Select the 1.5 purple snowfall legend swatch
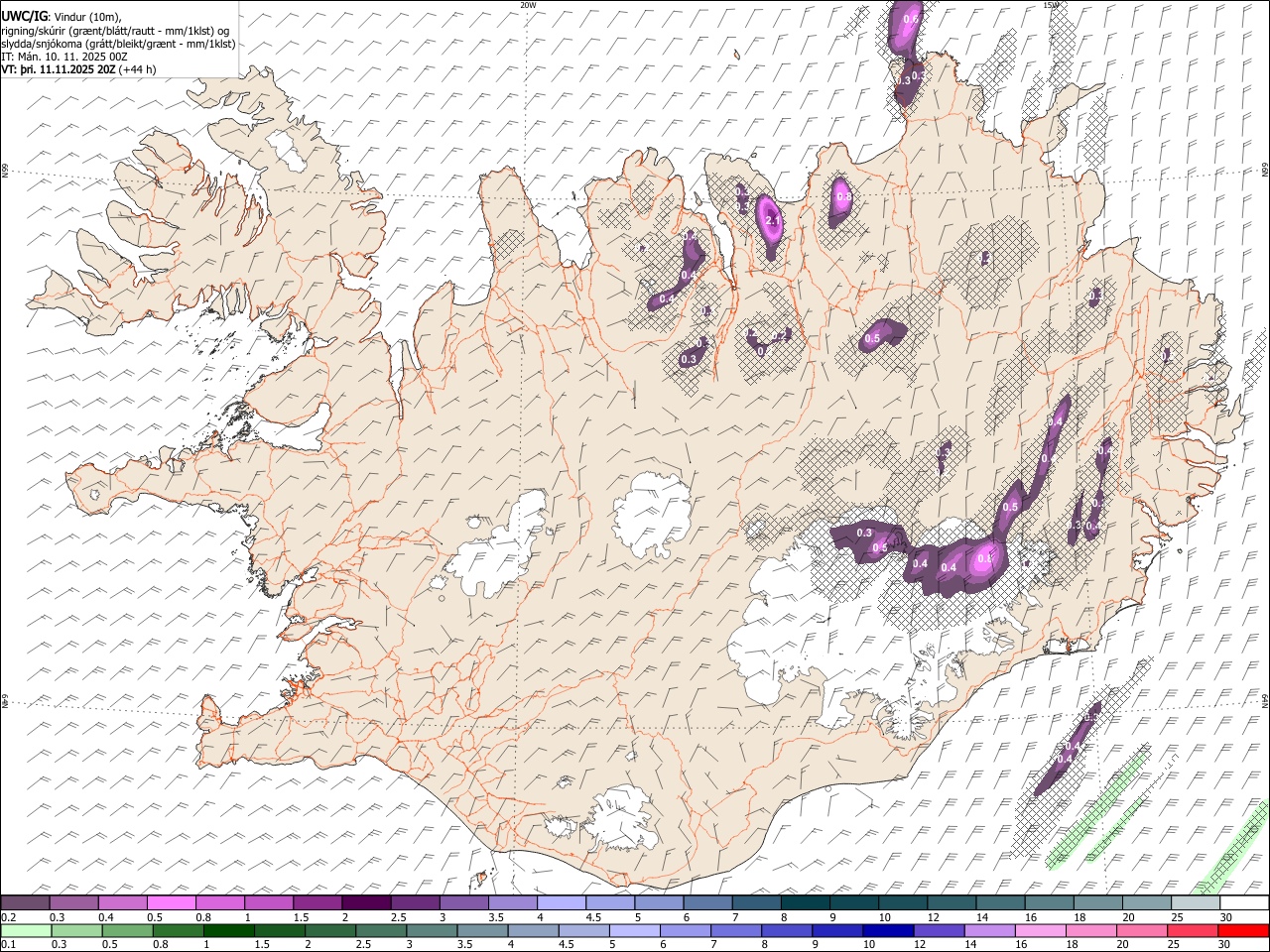The height and width of the screenshot is (952, 1270). pos(317,902)
